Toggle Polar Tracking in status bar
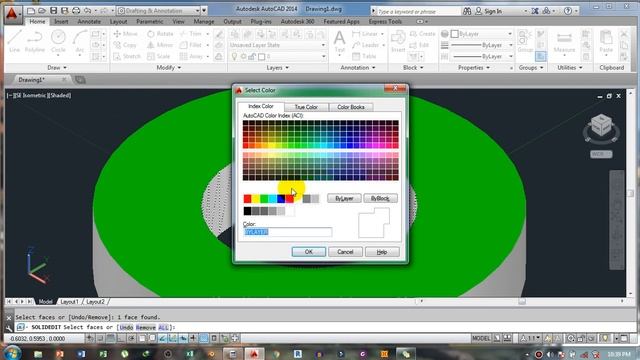The height and width of the screenshot is (360, 640). click(x=131, y=338)
